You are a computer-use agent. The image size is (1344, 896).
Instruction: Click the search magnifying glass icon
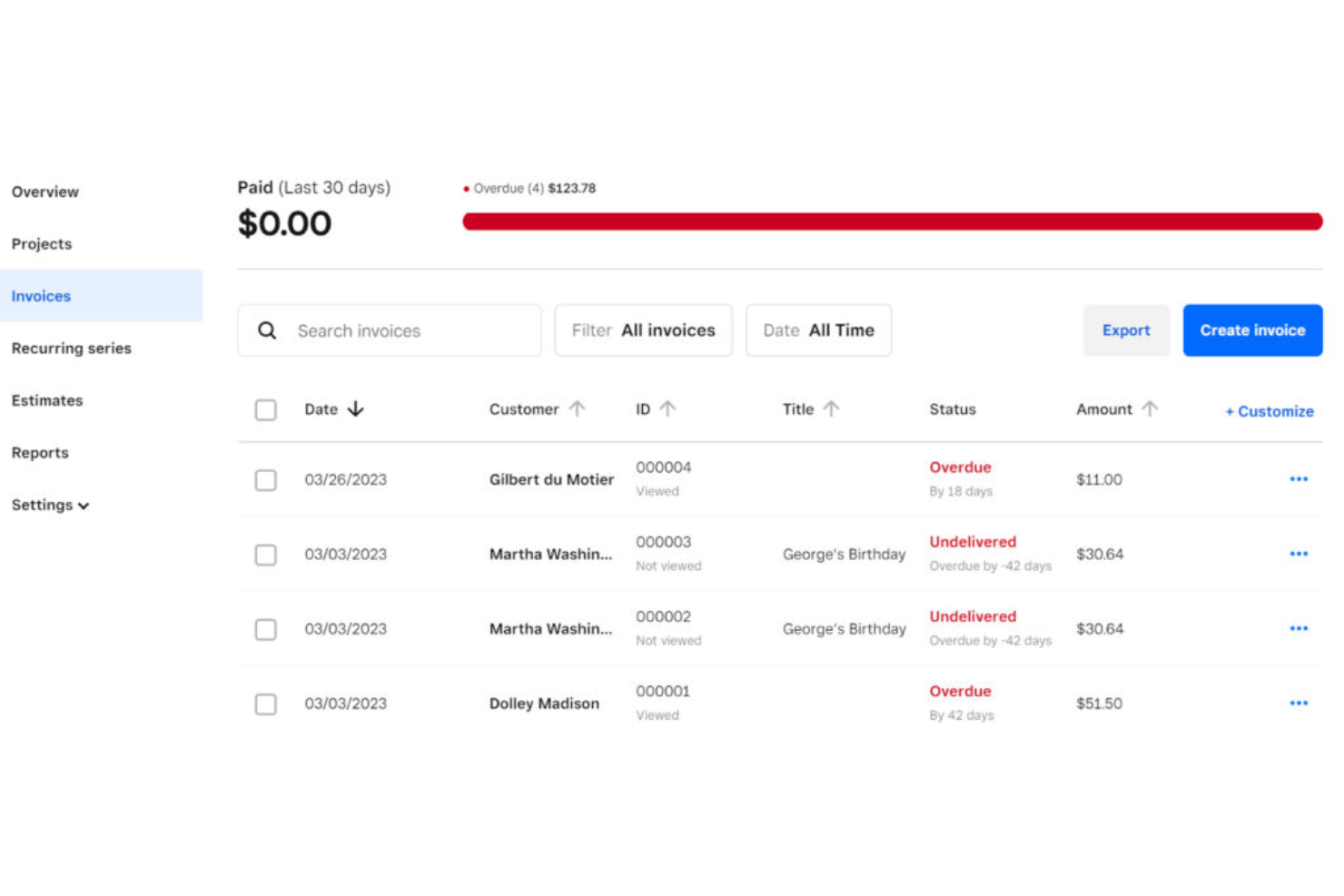click(x=267, y=330)
